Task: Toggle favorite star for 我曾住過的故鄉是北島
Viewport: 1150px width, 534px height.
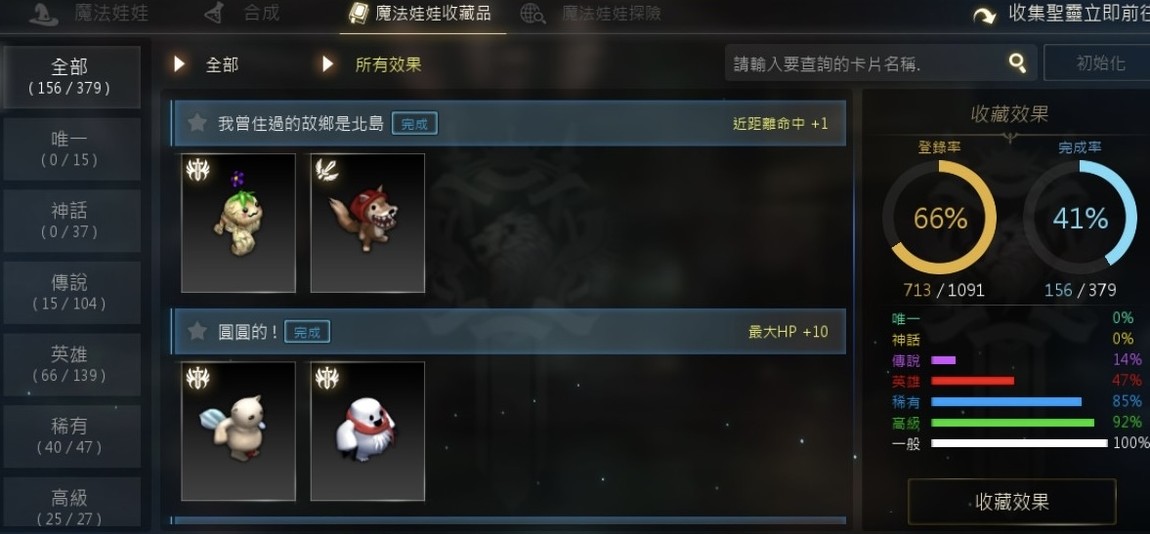Action: tap(197, 122)
